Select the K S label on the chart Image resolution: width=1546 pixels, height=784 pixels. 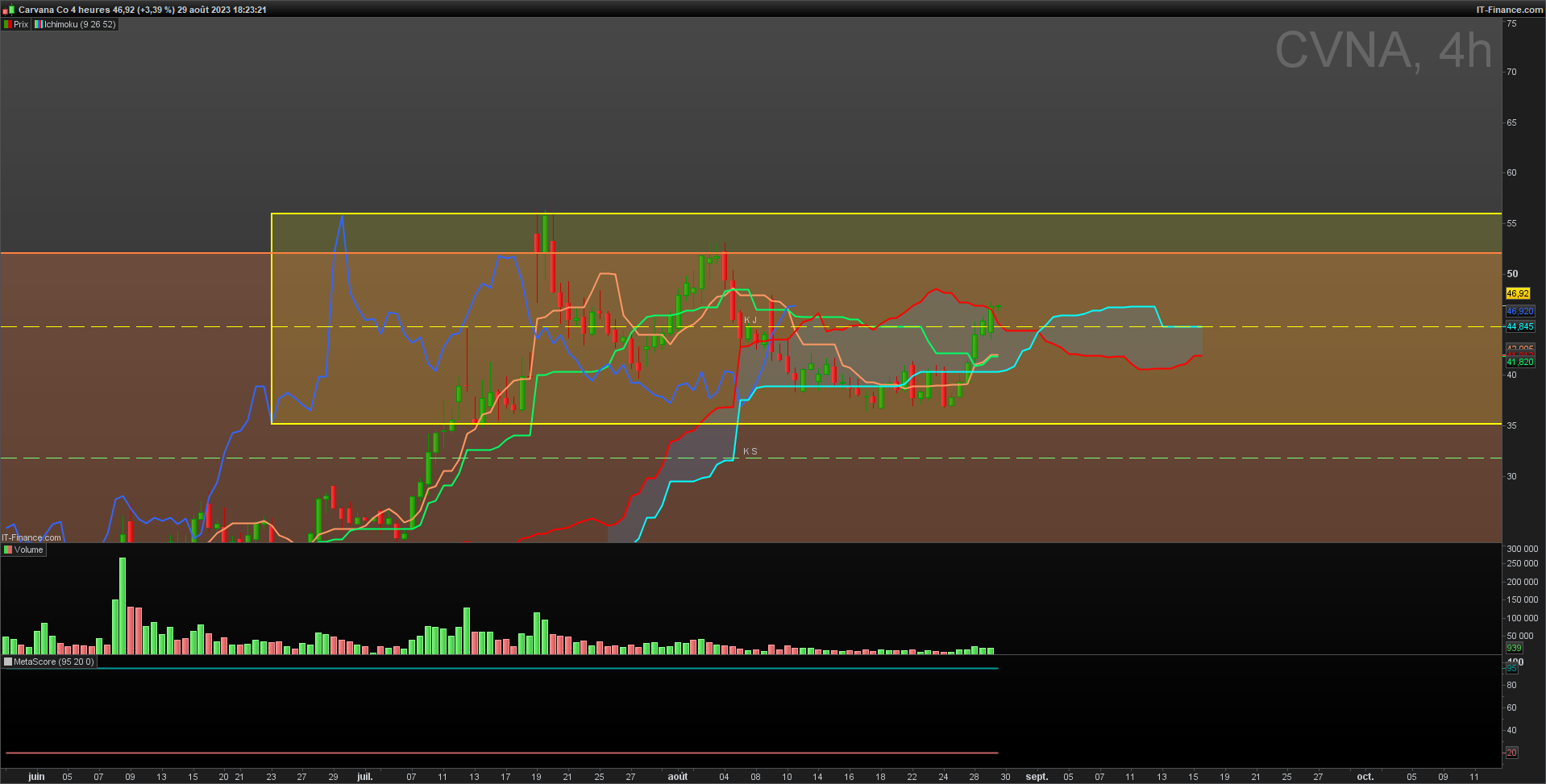click(750, 451)
